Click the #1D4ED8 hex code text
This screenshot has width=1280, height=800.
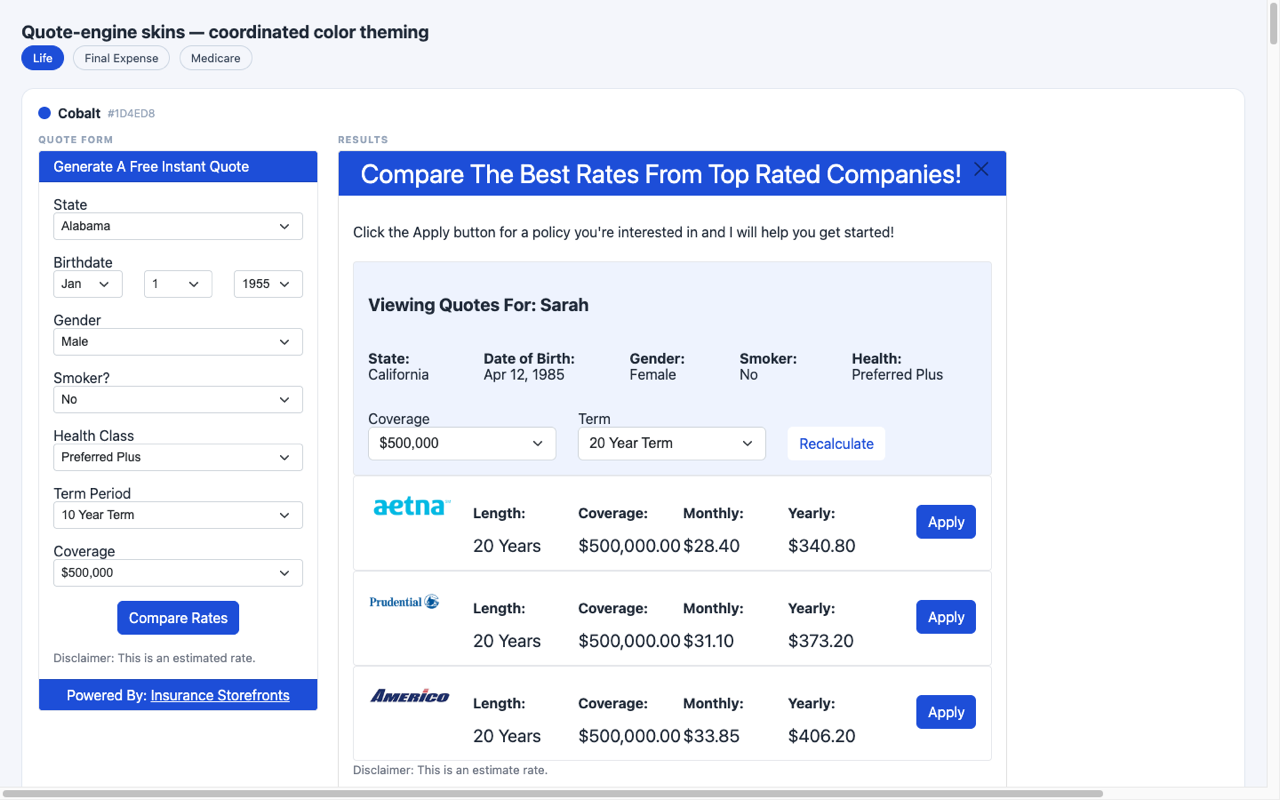tap(131, 114)
